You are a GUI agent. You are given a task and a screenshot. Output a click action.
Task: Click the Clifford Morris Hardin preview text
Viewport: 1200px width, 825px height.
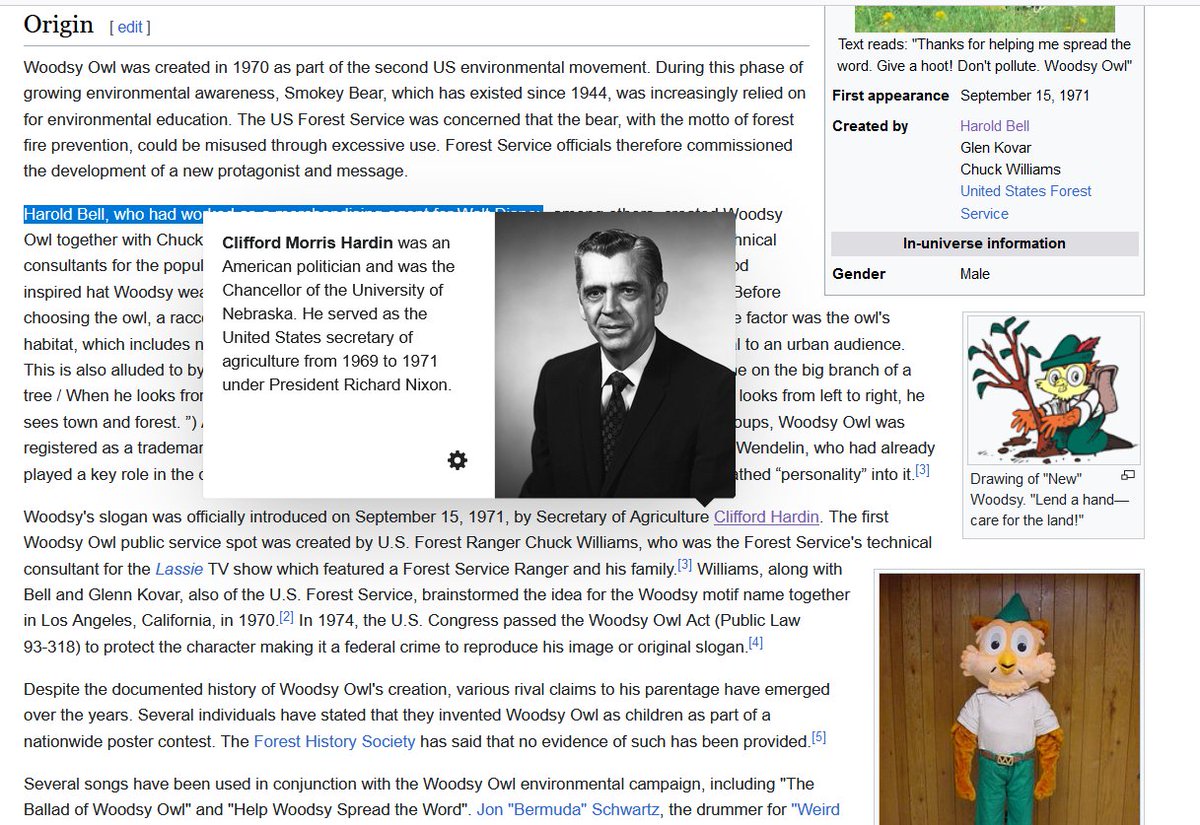pyautogui.click(x=338, y=313)
